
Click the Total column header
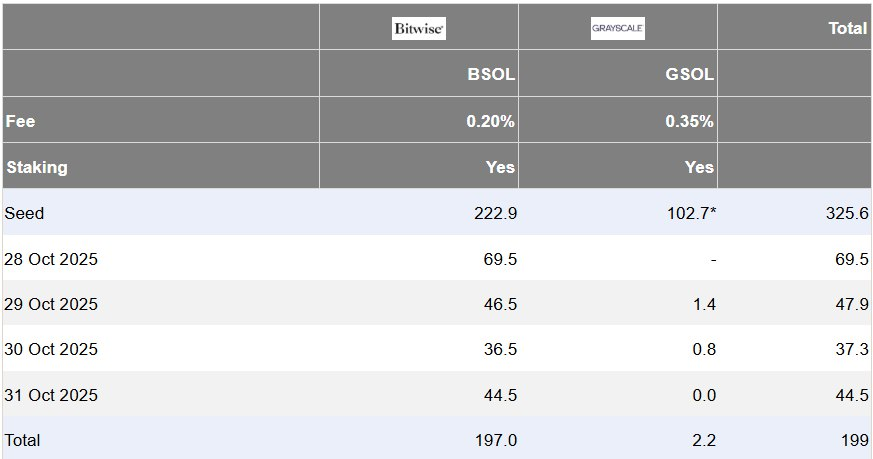point(847,29)
